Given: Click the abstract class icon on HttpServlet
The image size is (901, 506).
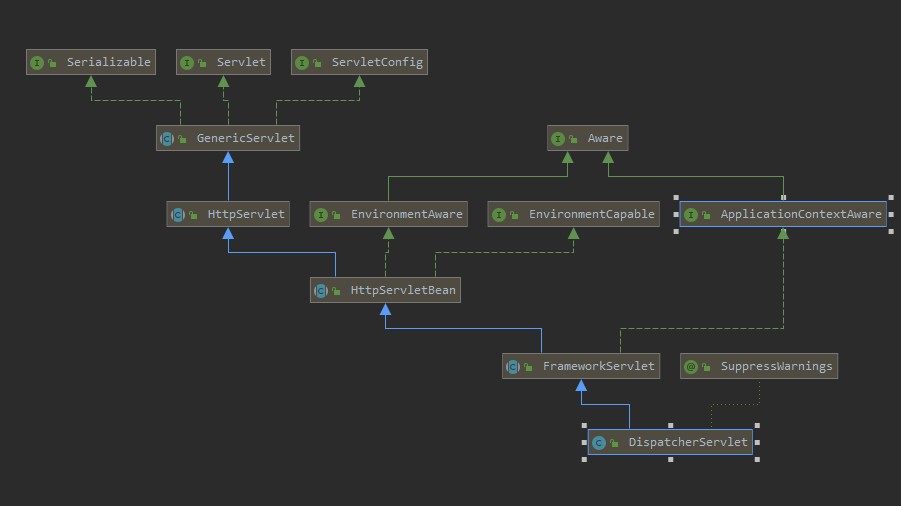Looking at the screenshot, I should point(177,214).
